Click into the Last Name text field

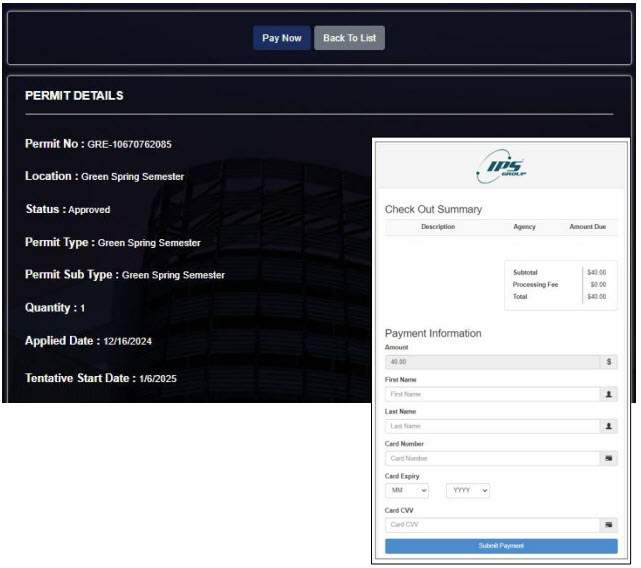[492, 426]
